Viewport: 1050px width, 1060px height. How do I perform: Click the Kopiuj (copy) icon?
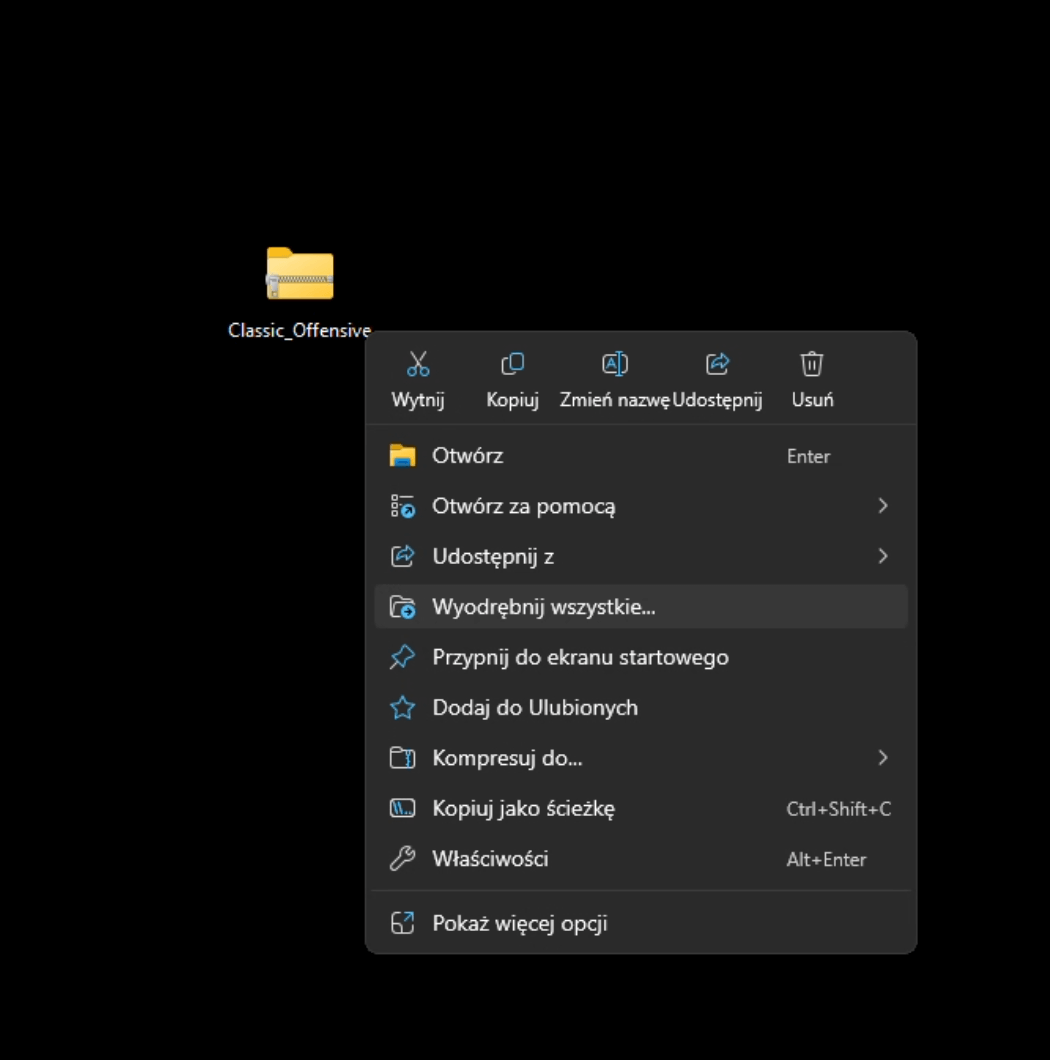tap(512, 365)
